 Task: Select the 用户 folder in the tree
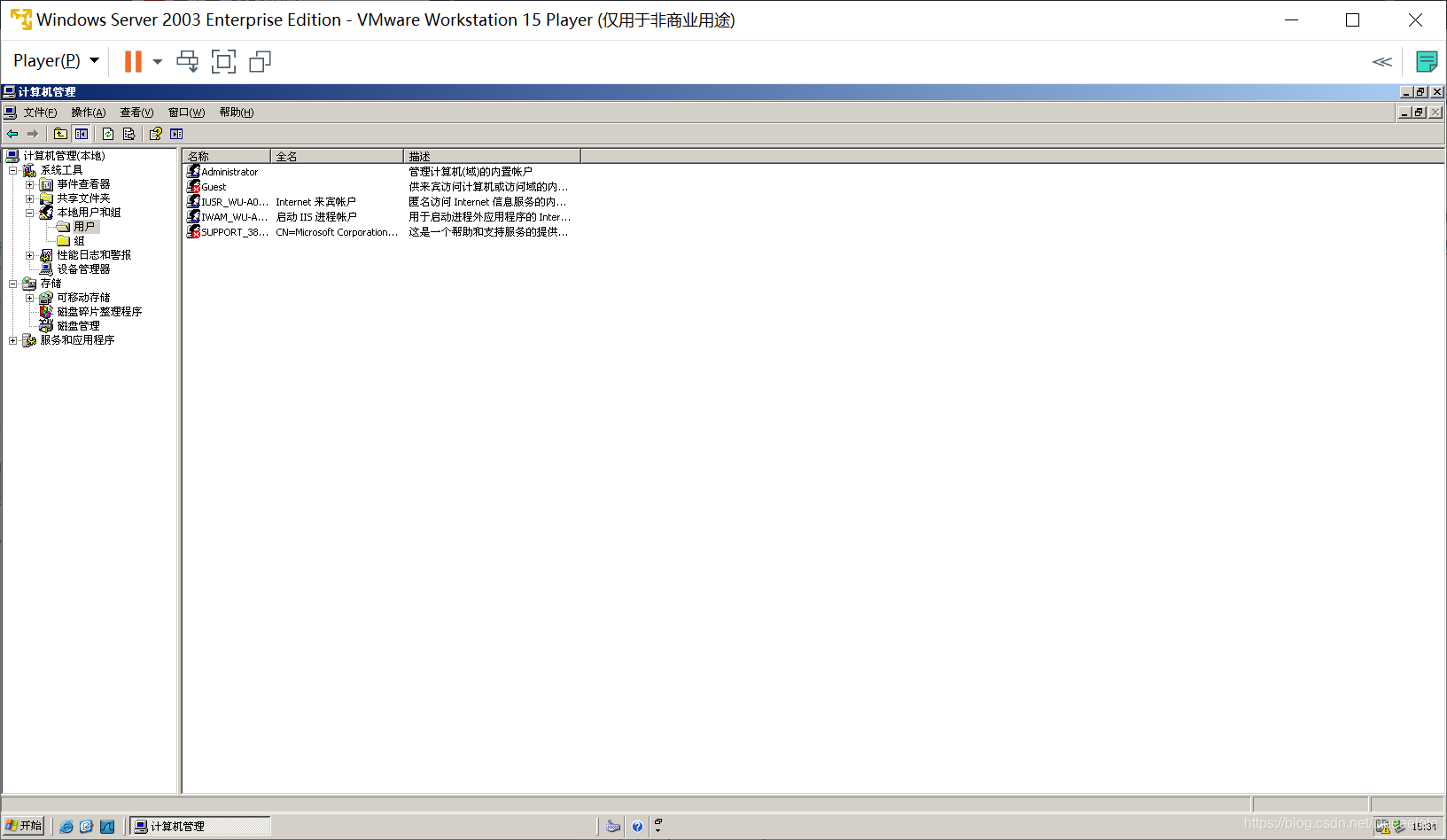click(84, 227)
